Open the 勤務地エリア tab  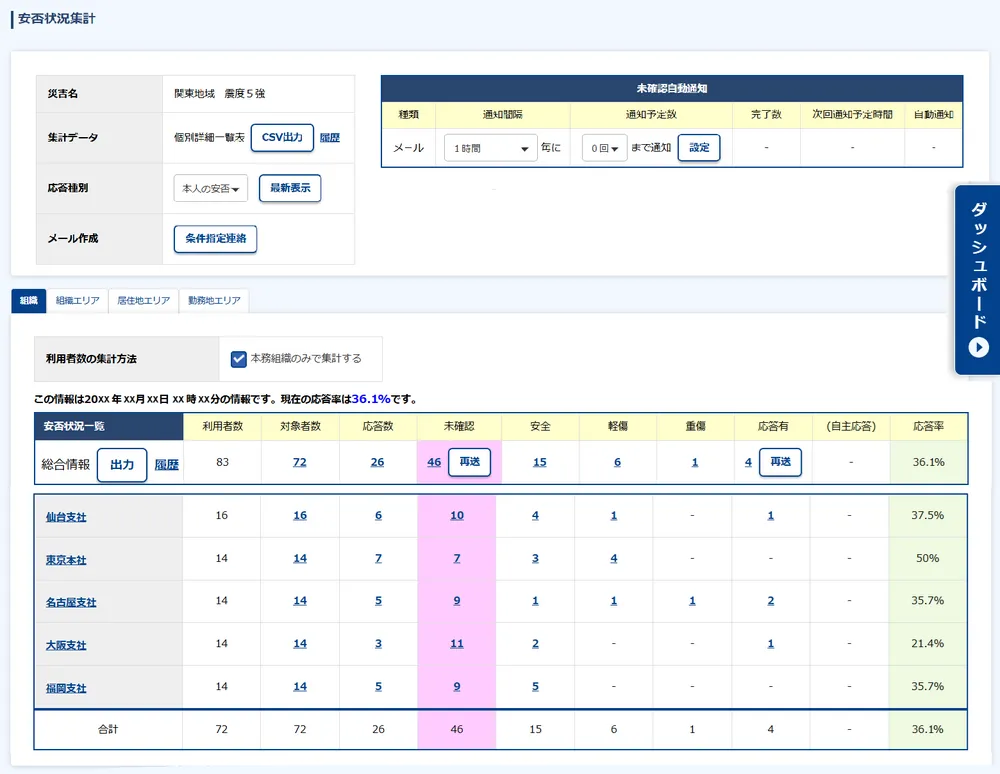coord(213,300)
